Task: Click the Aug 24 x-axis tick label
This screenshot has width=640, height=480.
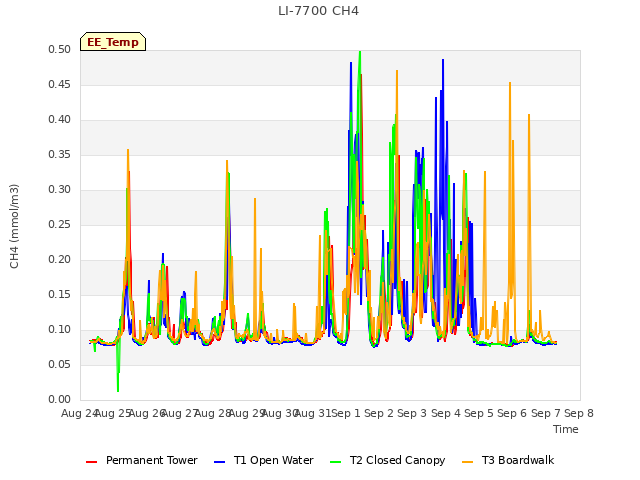Action: pyautogui.click(x=79, y=413)
